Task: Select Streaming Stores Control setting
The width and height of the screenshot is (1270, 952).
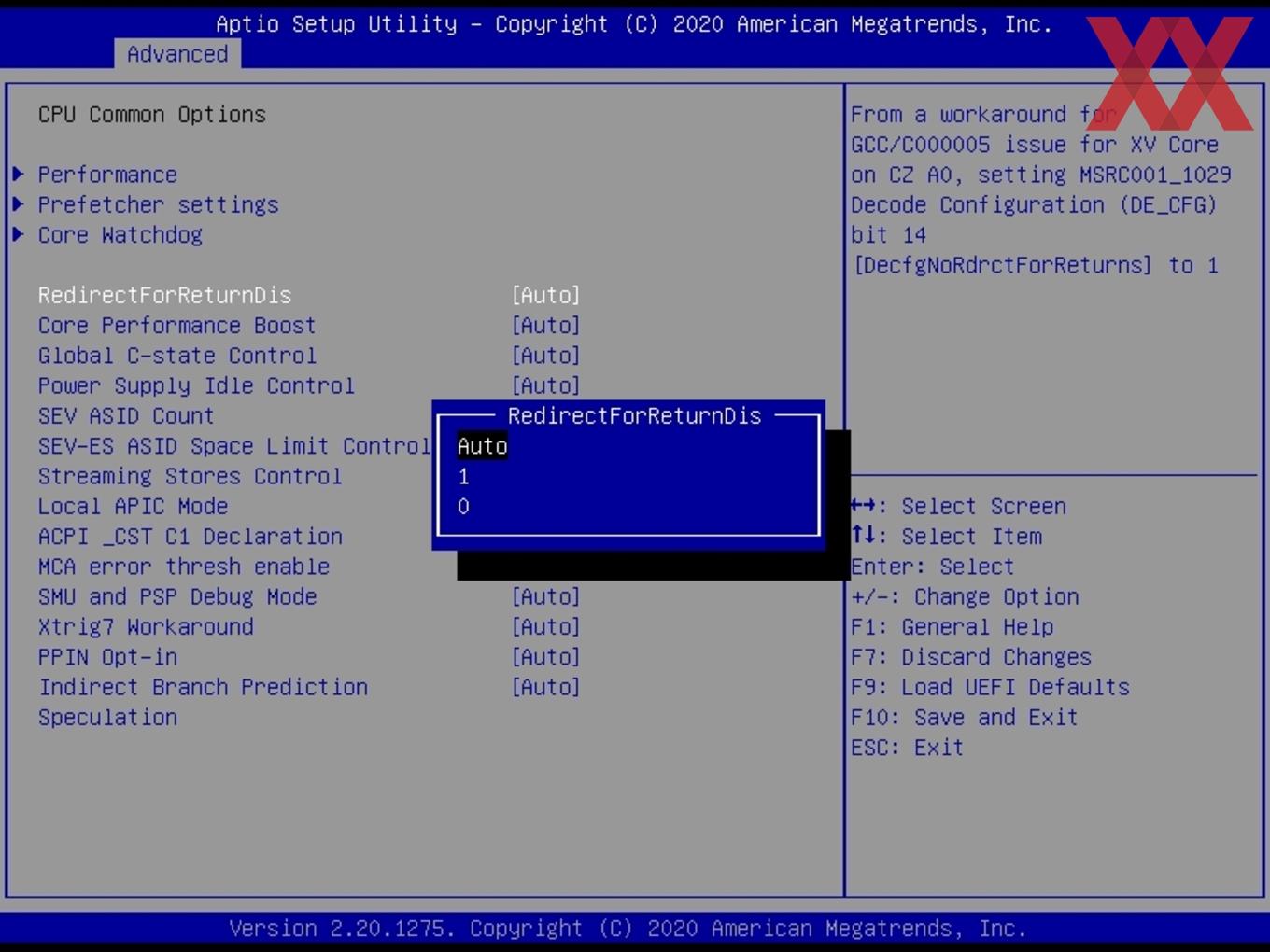Action: point(190,476)
